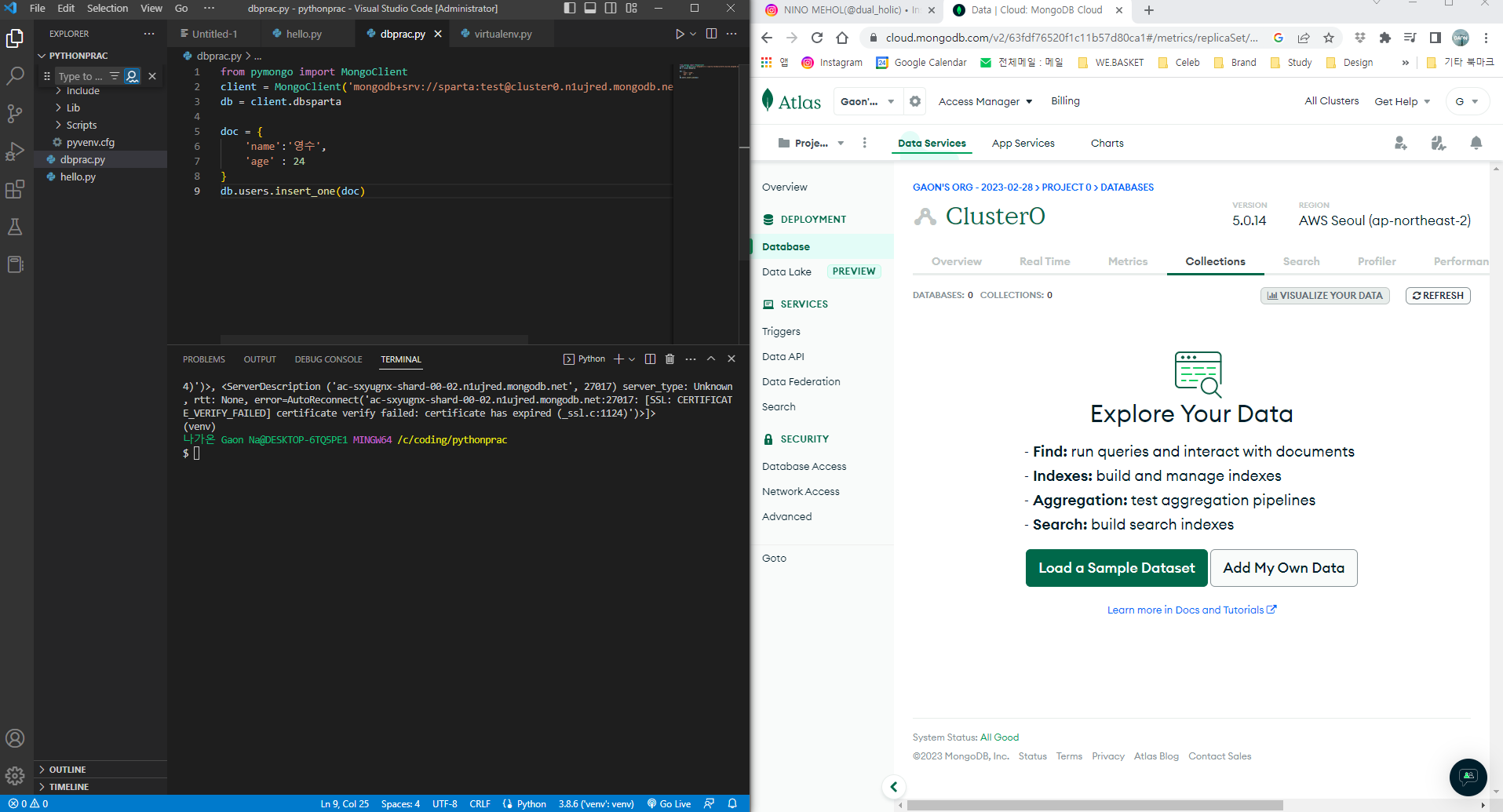This screenshot has width=1503, height=812.
Task: Open Run and Debug view in VS Code
Action: [x=15, y=151]
